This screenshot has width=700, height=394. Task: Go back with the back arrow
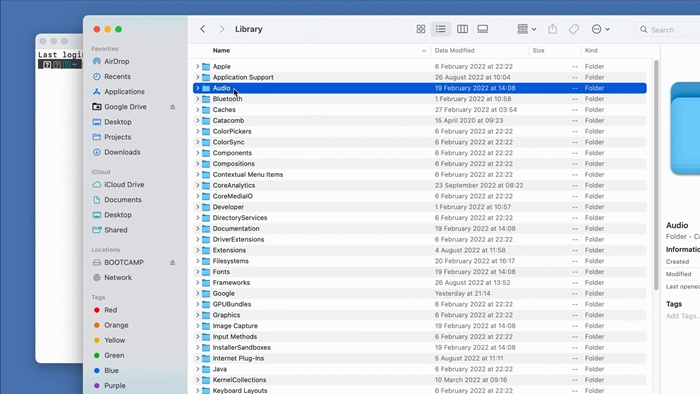point(203,29)
